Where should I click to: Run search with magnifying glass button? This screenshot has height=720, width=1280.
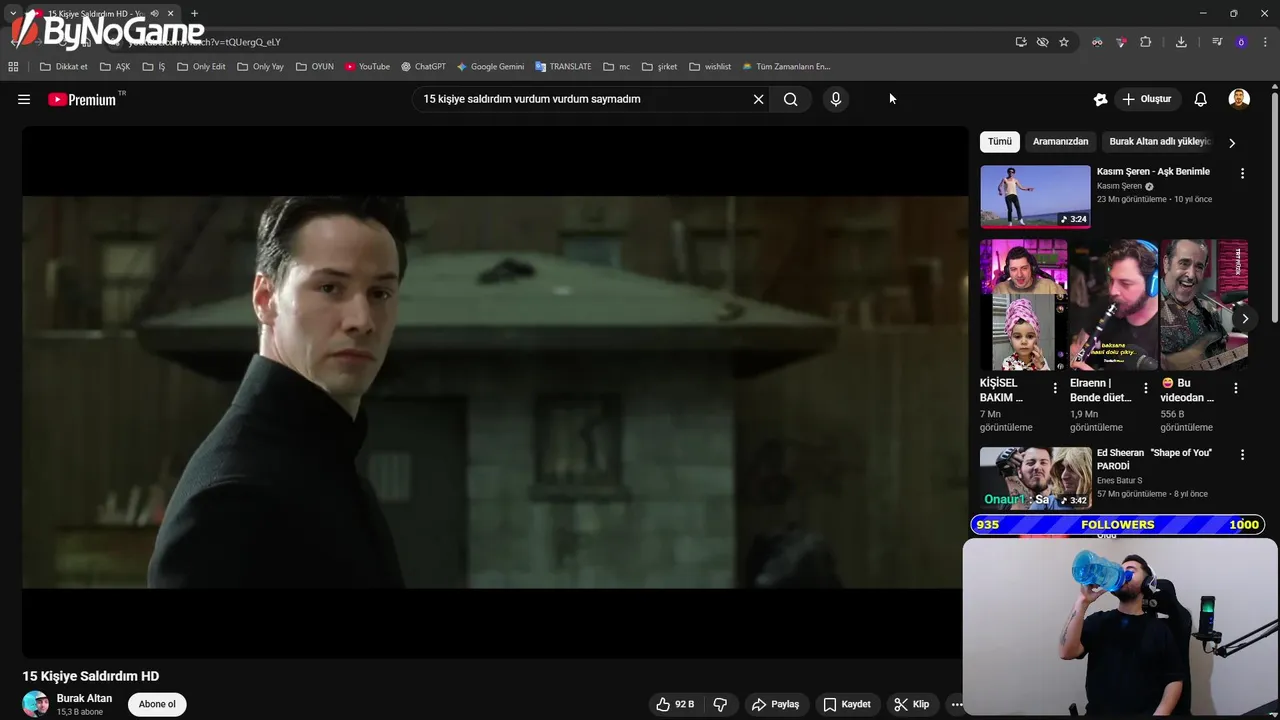point(791,99)
